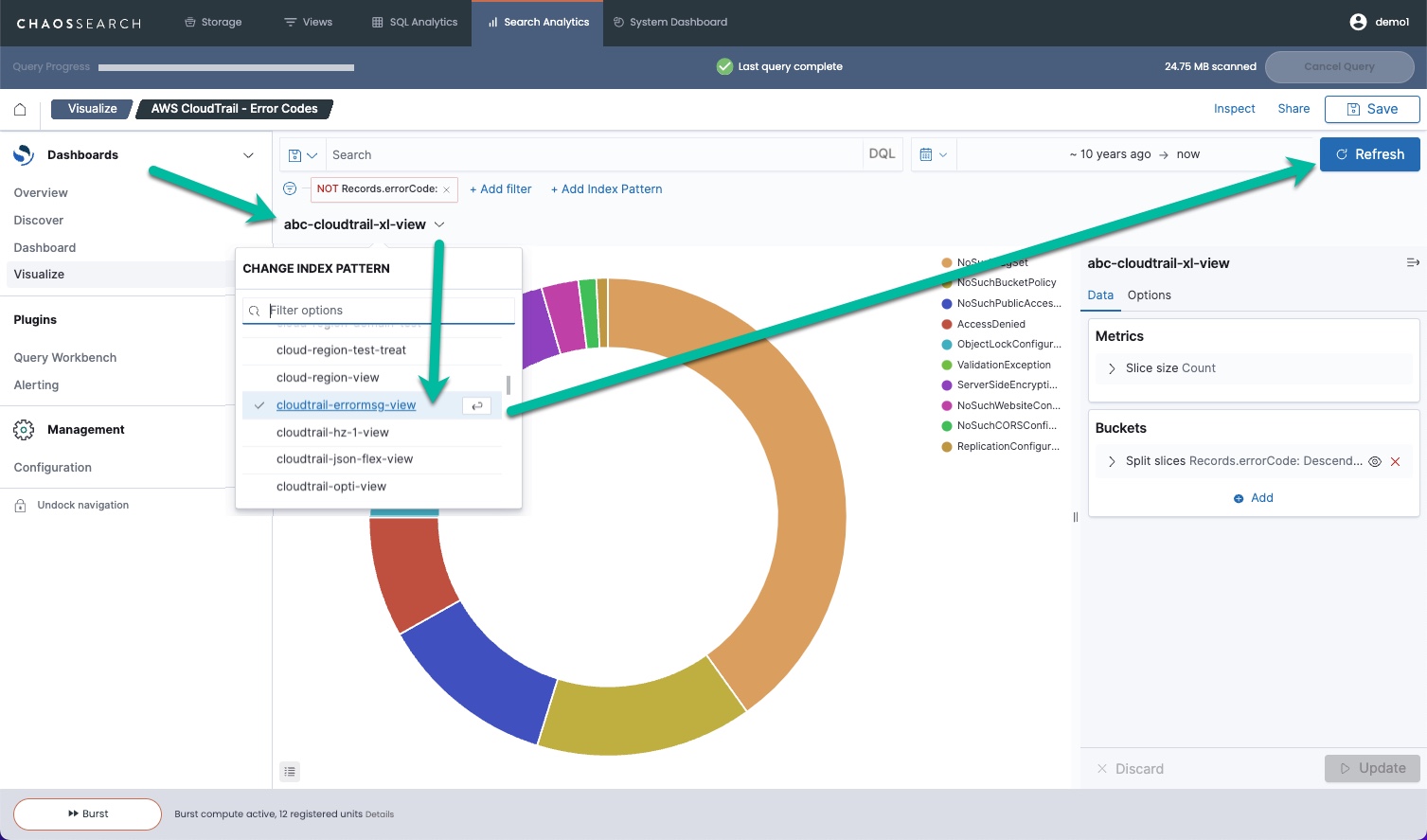
Task: Select cloudtrail-errormsg-view index pattern
Action: [372, 405]
